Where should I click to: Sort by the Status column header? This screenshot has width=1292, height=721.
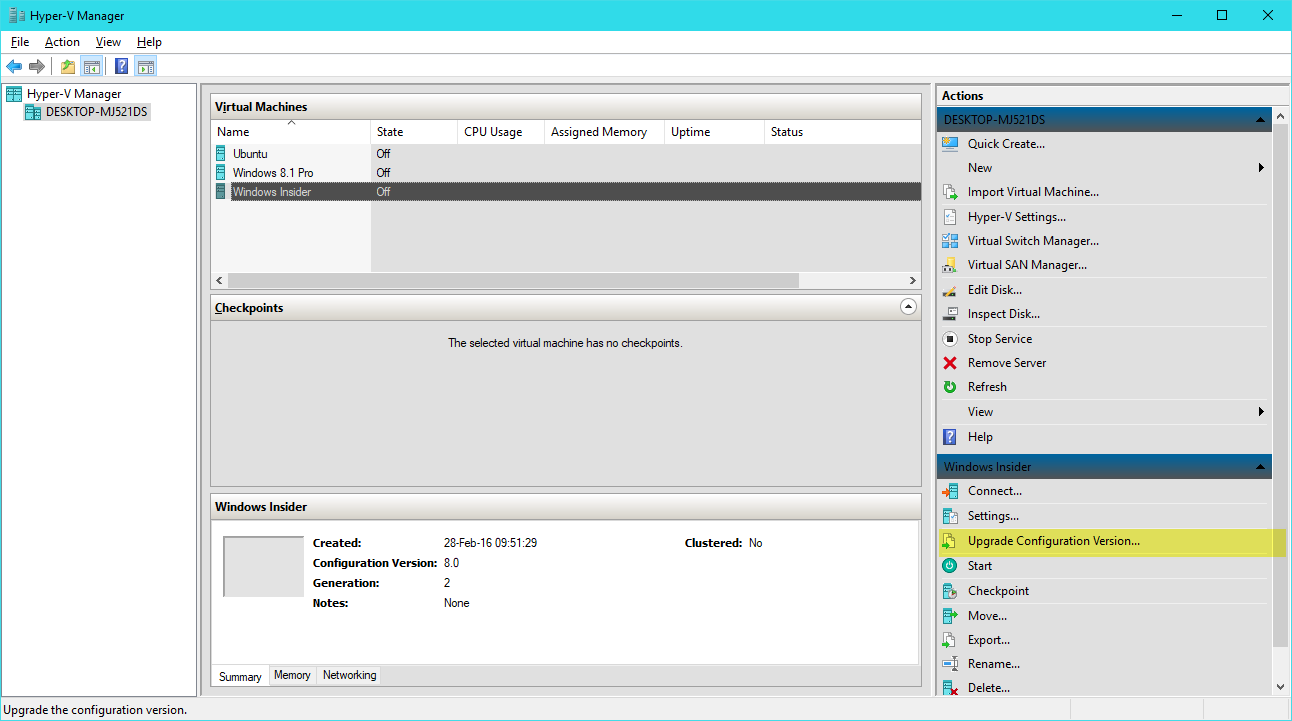click(x=842, y=132)
